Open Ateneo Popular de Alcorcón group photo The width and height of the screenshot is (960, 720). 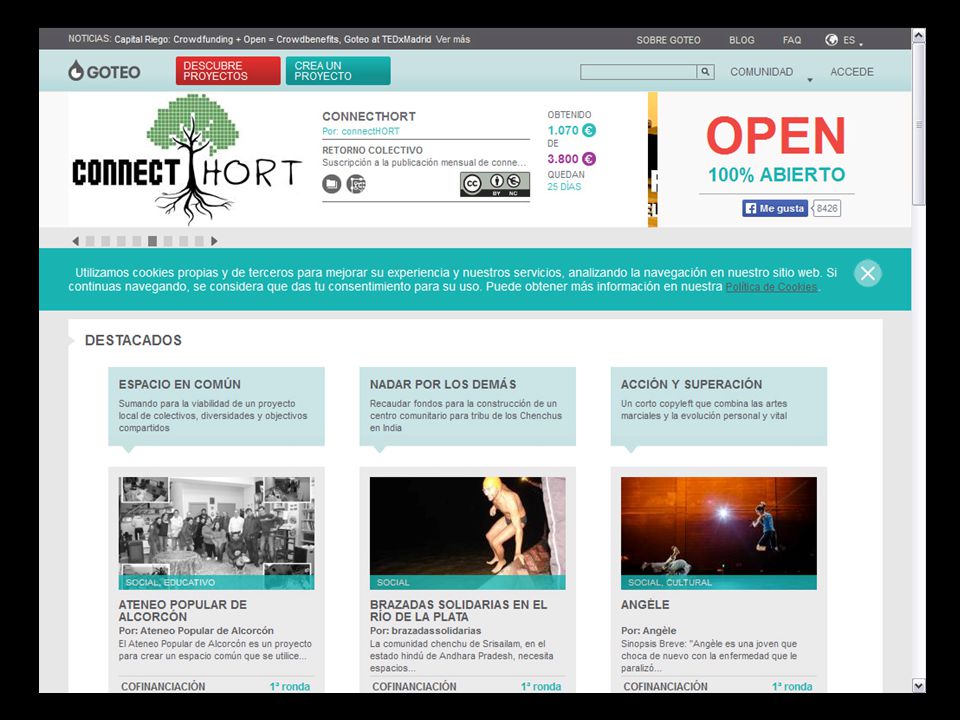click(216, 533)
